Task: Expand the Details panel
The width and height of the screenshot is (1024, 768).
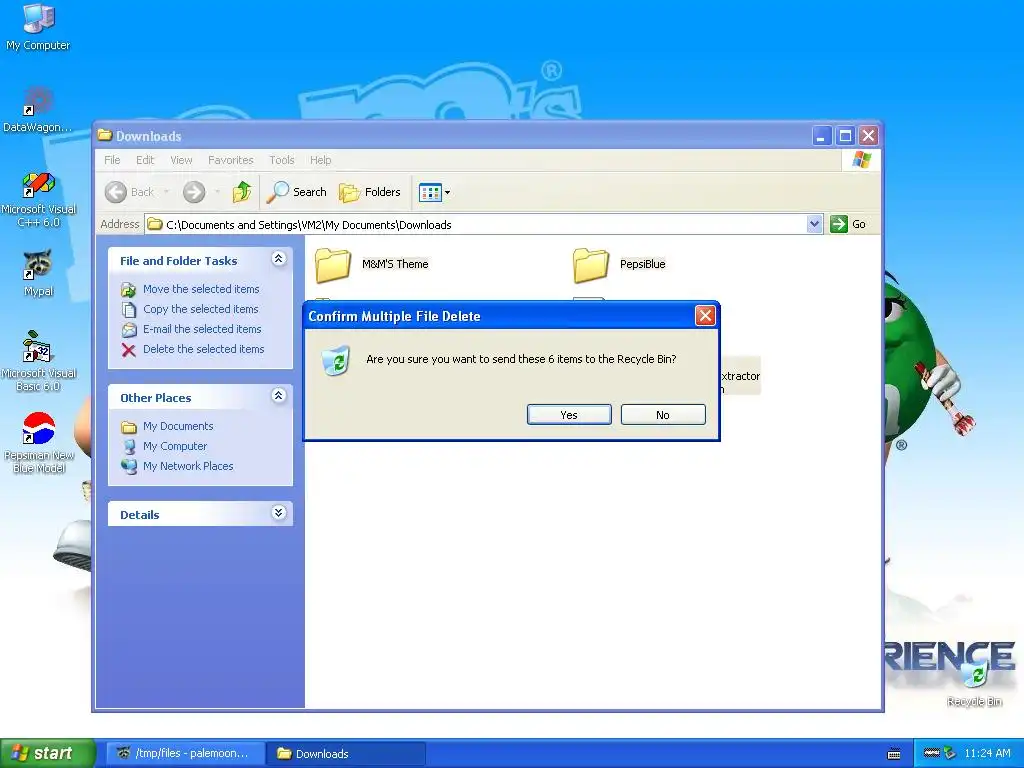Action: tap(278, 513)
